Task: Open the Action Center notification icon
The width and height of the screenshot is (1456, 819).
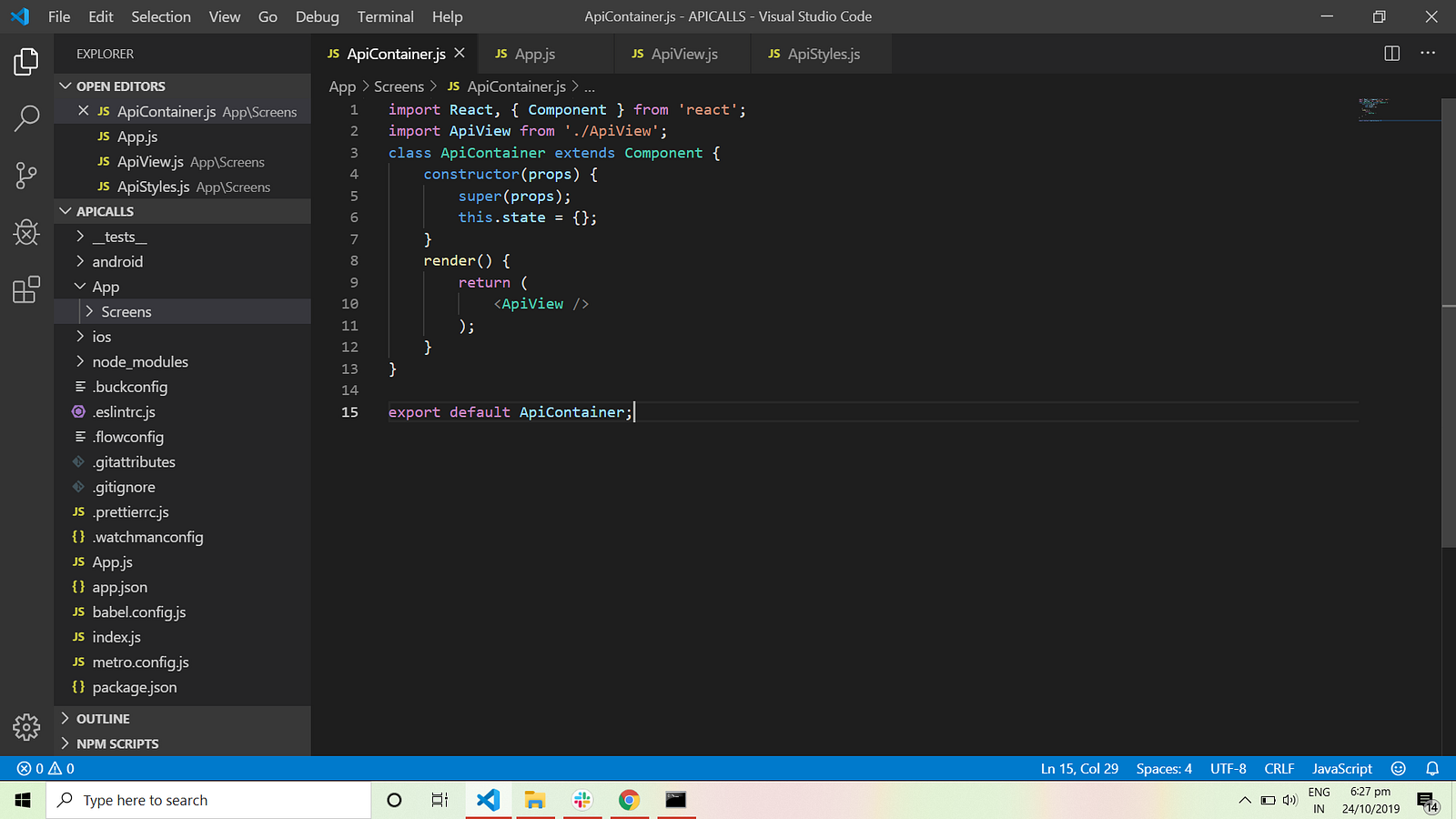Action: point(1428,801)
